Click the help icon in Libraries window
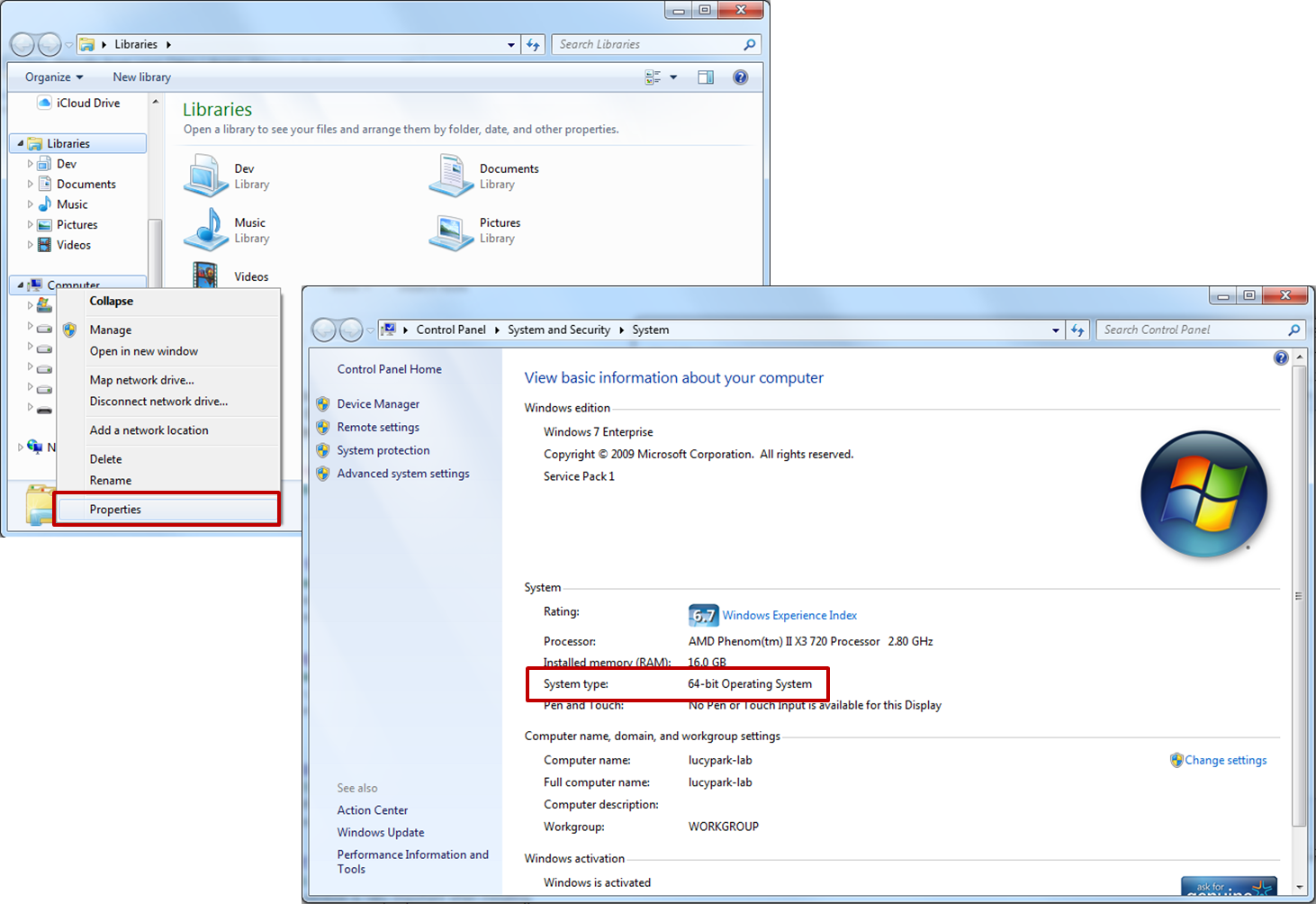1316x904 pixels. click(x=740, y=77)
